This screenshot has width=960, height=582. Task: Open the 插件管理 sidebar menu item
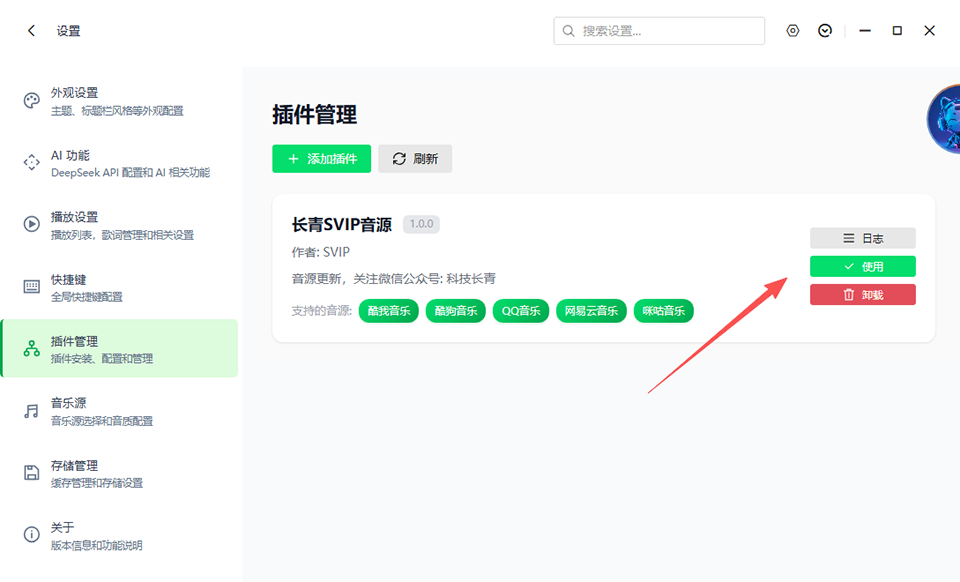point(120,349)
